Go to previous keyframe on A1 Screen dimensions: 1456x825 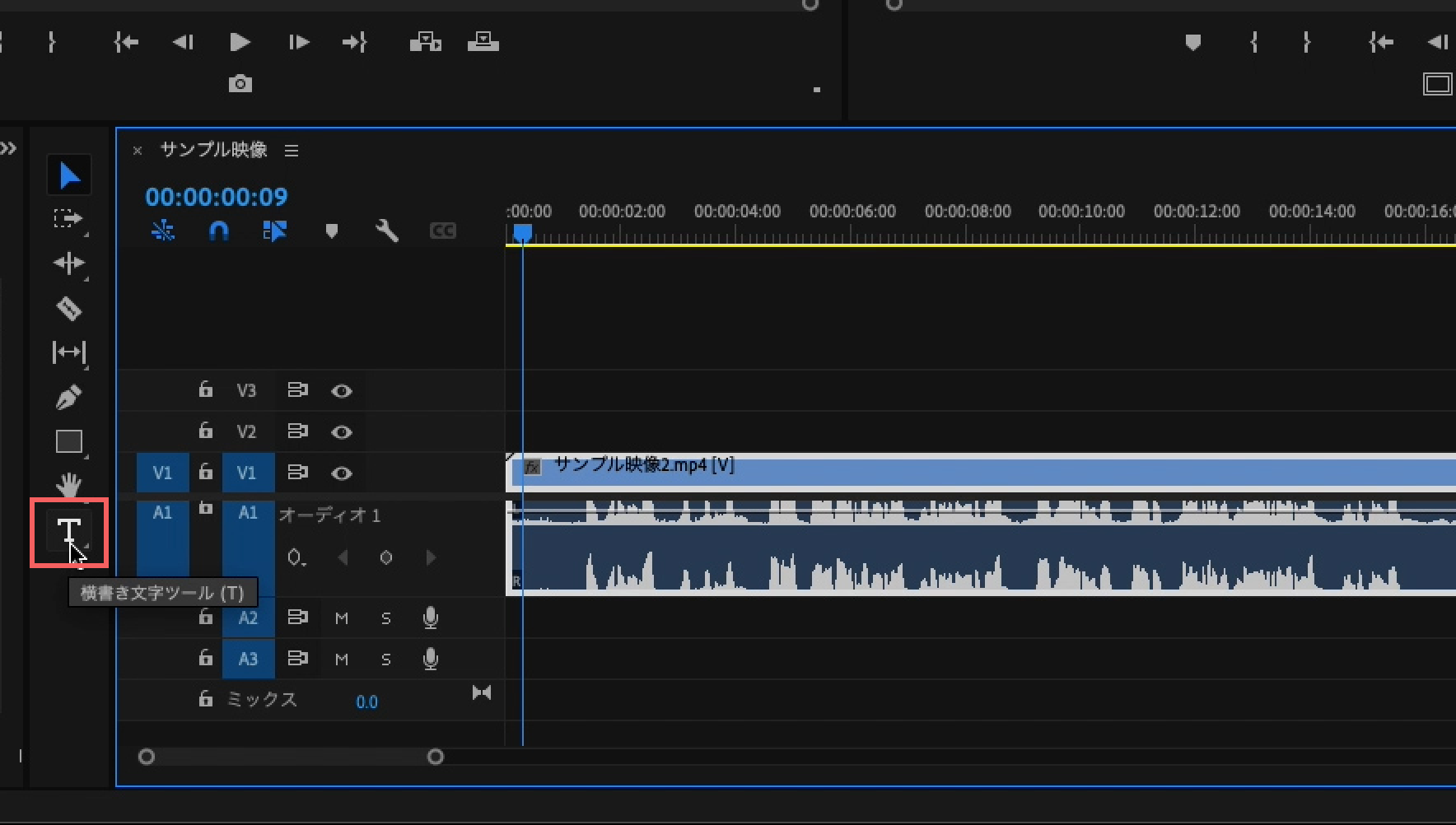(343, 558)
